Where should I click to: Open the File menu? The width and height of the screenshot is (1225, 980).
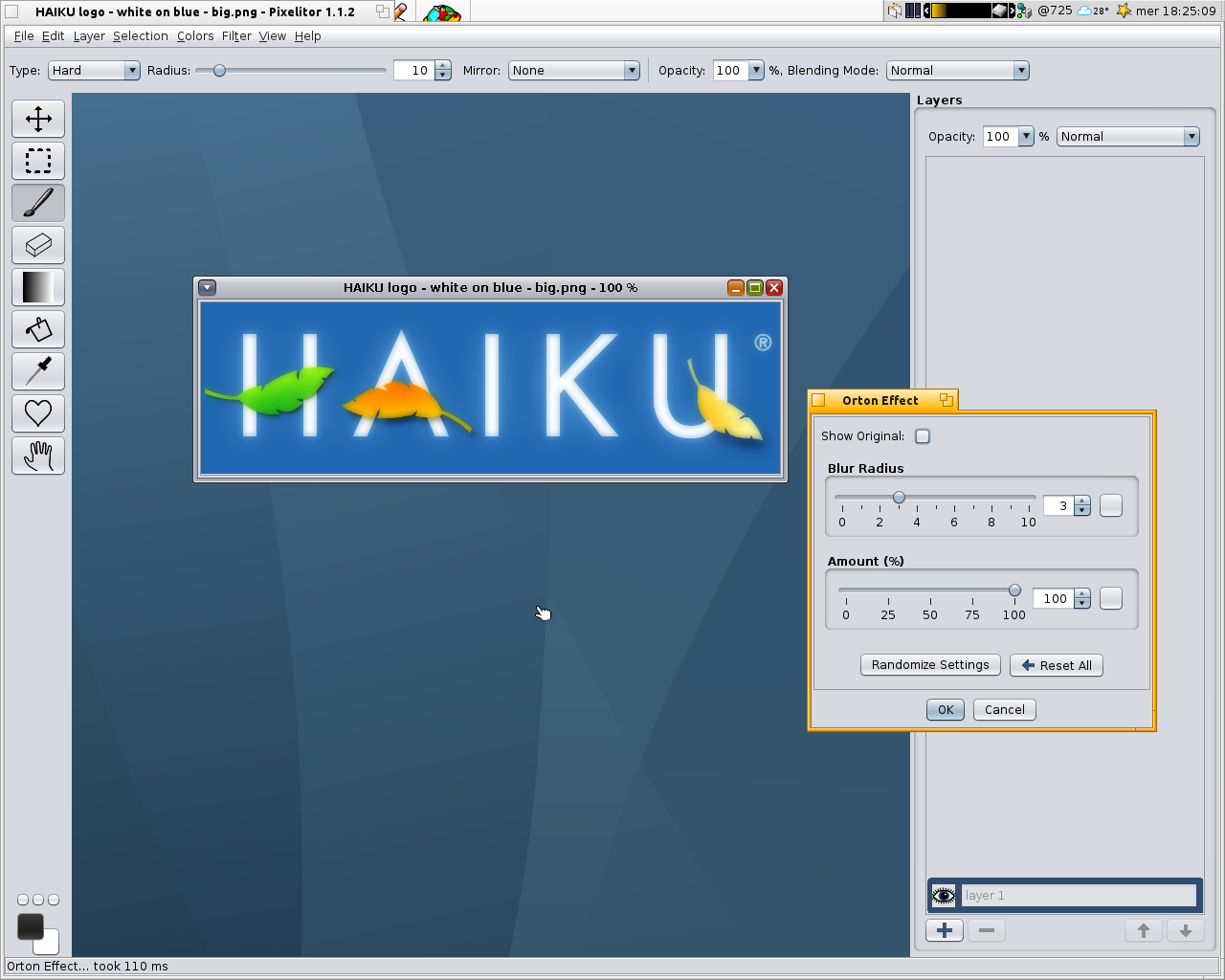pos(24,36)
